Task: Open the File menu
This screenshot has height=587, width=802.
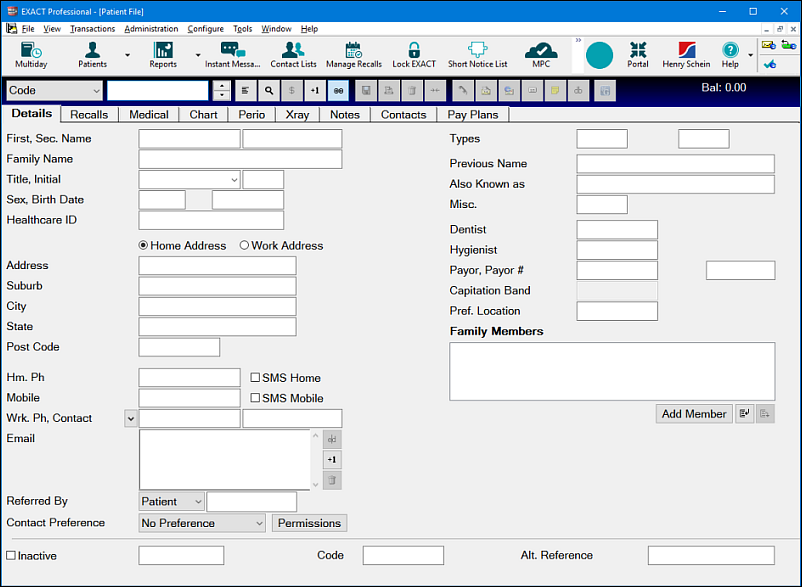Action: (x=28, y=29)
